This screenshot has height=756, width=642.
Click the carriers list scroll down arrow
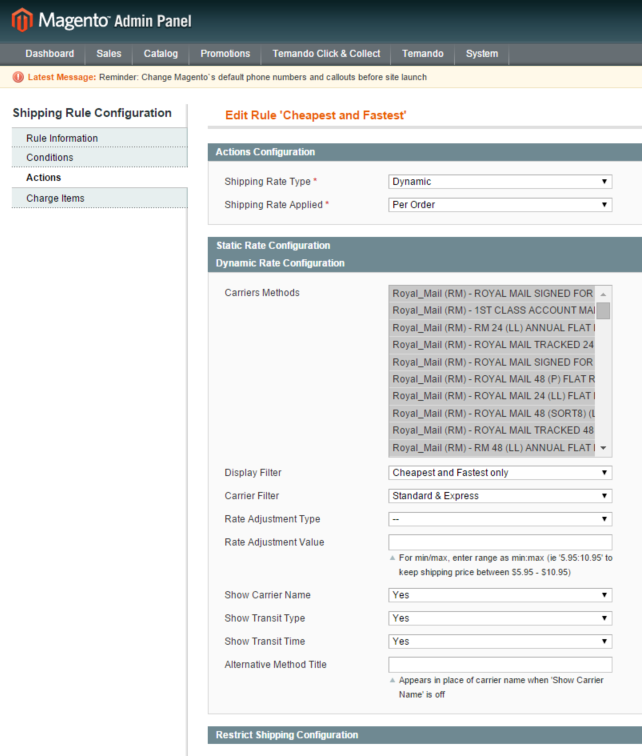click(603, 448)
